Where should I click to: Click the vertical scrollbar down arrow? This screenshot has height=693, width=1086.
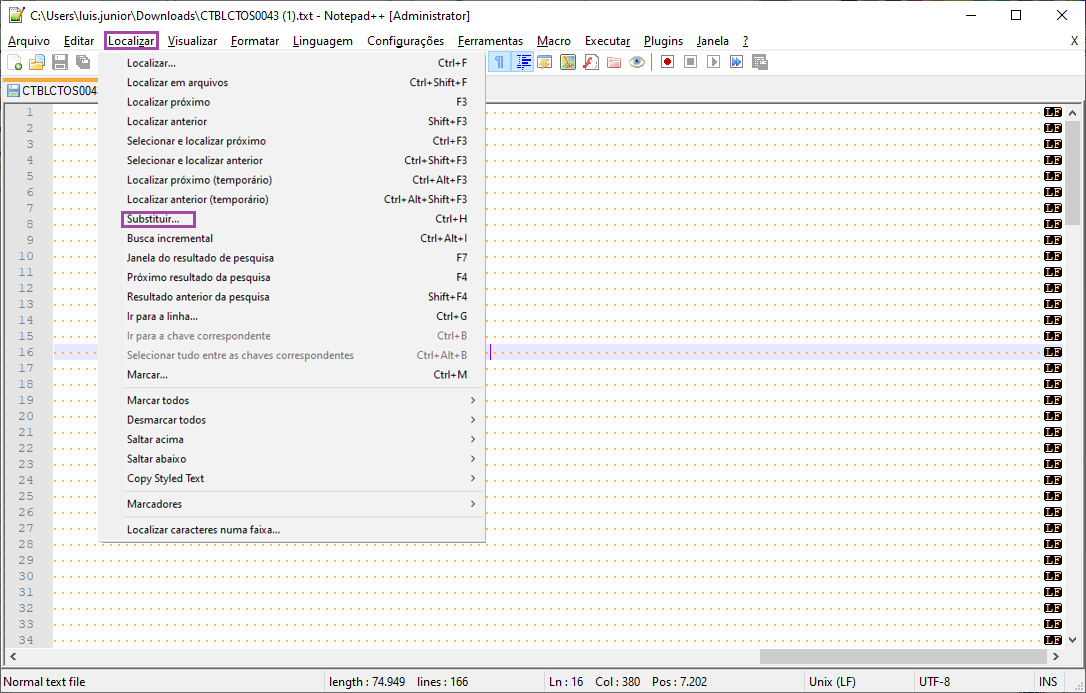1073,640
